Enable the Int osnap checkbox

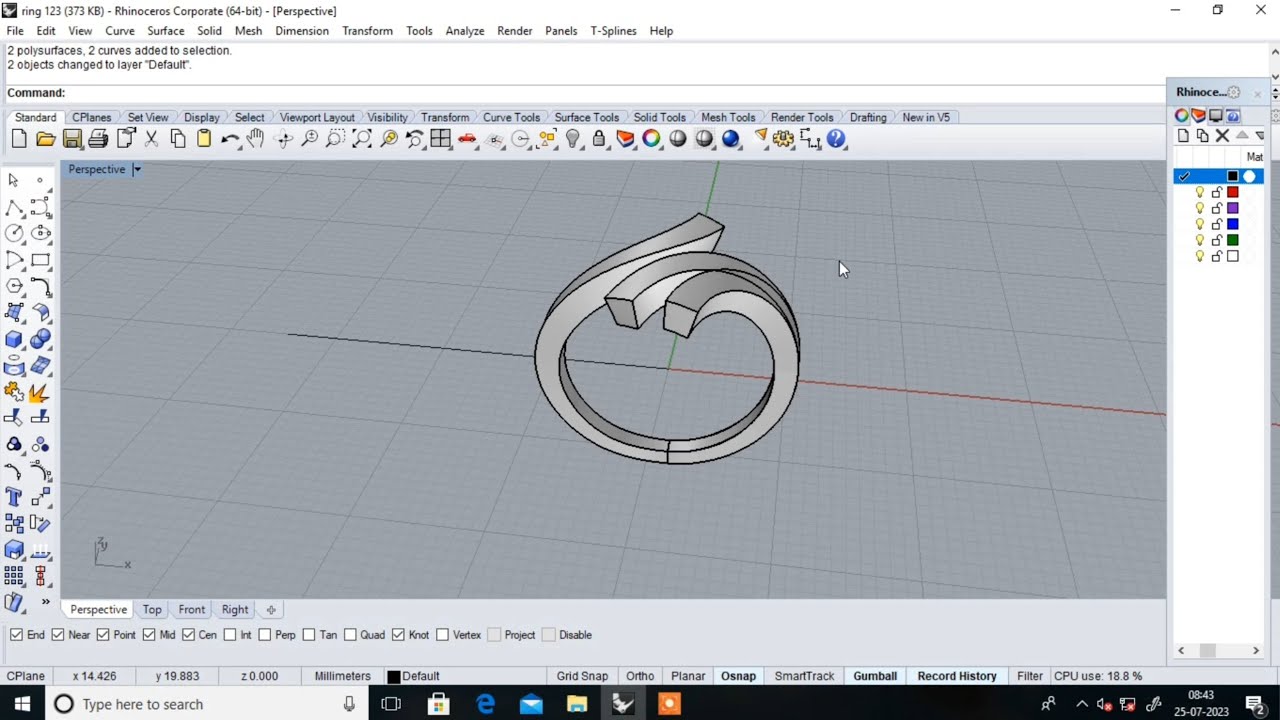pos(230,635)
